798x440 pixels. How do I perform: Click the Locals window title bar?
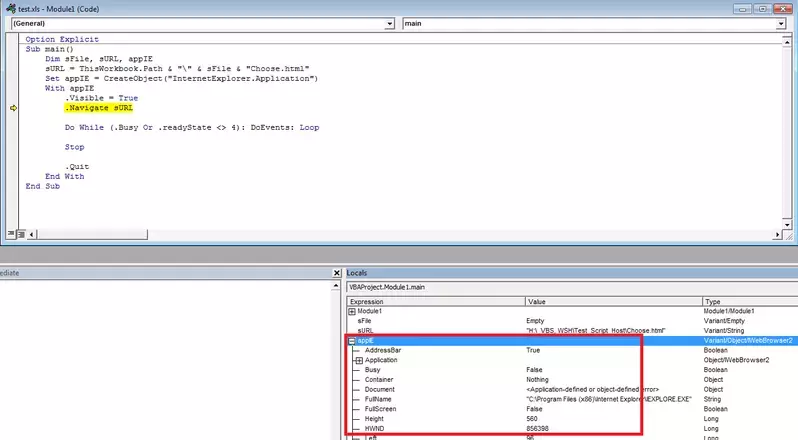572,273
